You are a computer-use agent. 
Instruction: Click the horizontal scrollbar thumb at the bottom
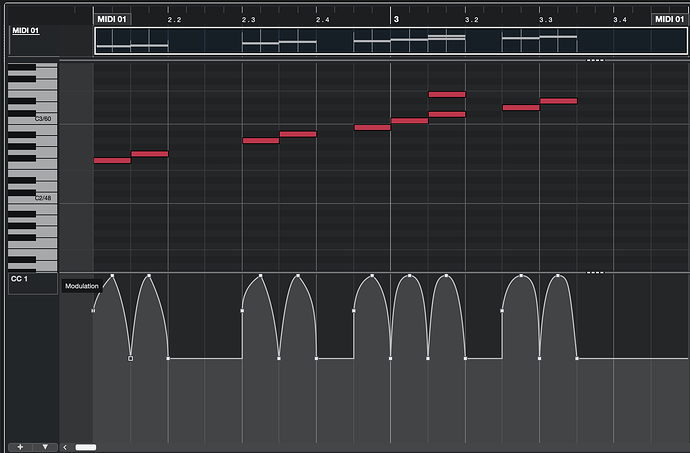pos(86,447)
